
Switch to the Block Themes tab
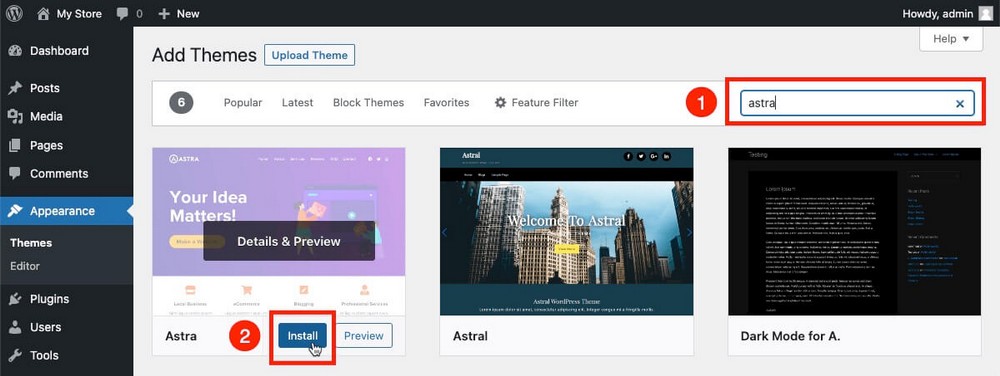[369, 103]
